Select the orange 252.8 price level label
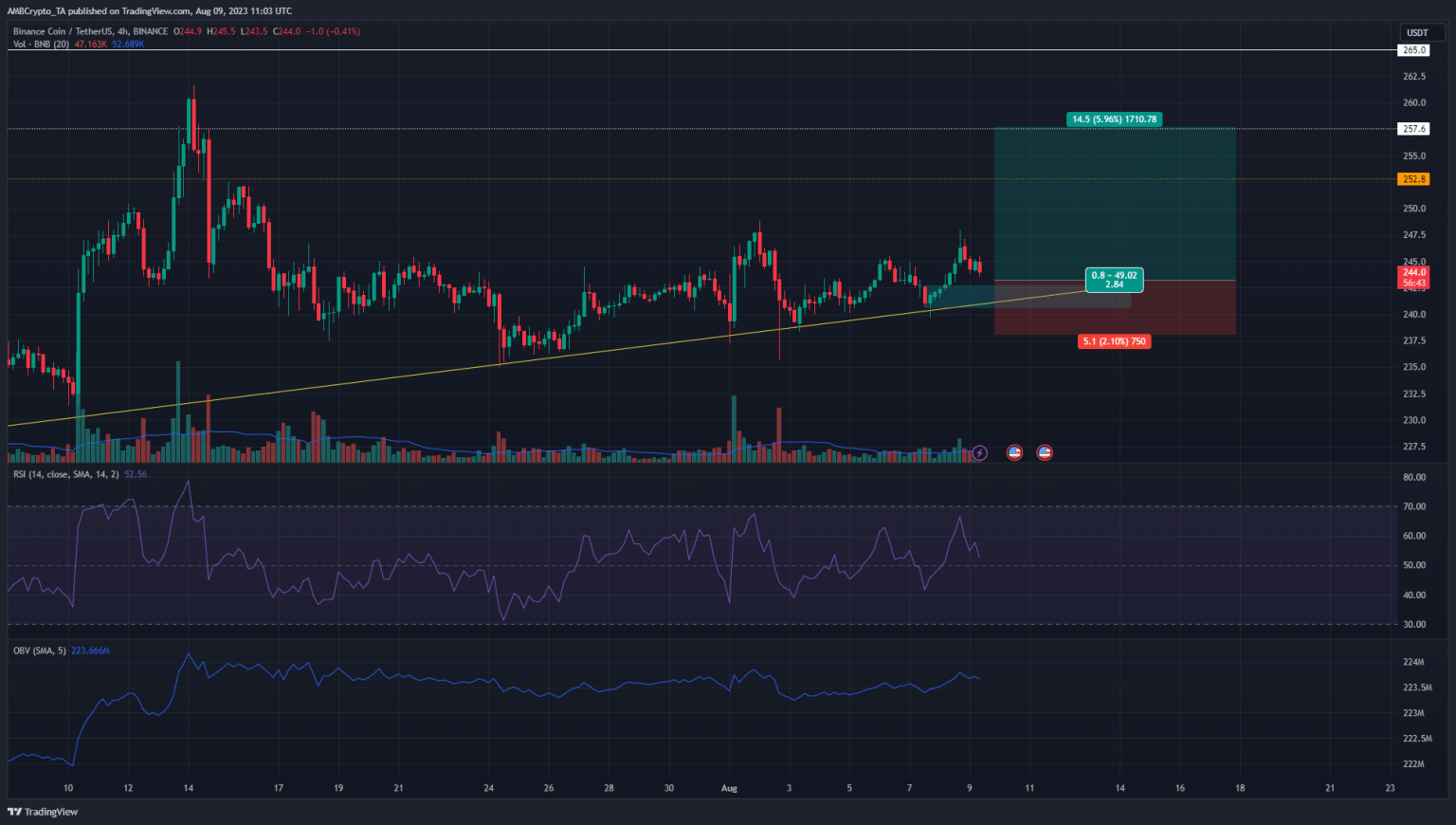Viewport: 1456px width, 825px height. [1413, 179]
